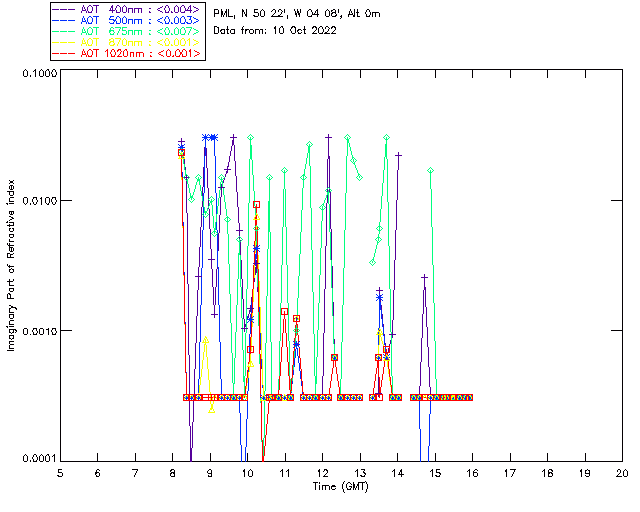Click the x-axis tick label 20
Image resolution: width=640 pixels, height=512 pixels.
622,473
